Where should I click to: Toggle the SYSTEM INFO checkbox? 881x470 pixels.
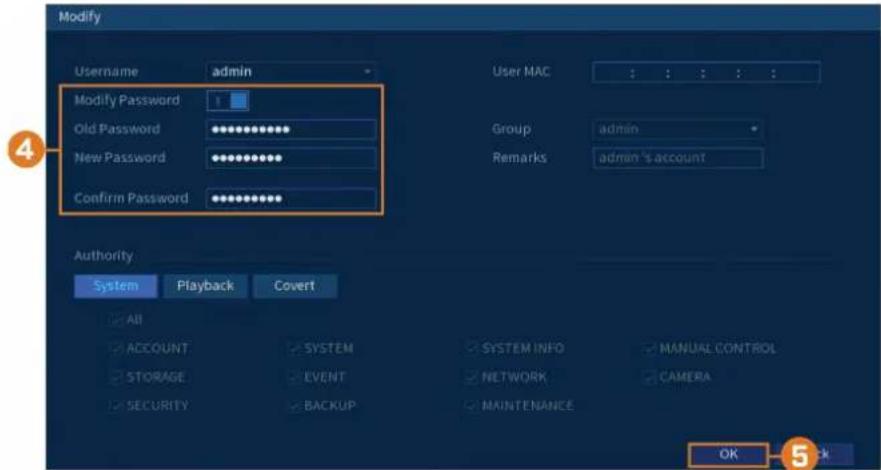(472, 348)
